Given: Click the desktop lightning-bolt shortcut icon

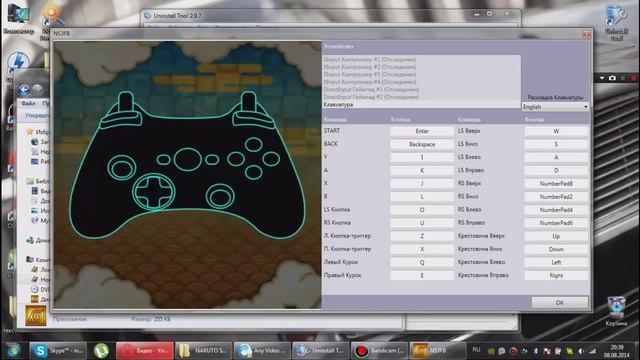Looking at the screenshot, I should pyautogui.click(x=18, y=62).
